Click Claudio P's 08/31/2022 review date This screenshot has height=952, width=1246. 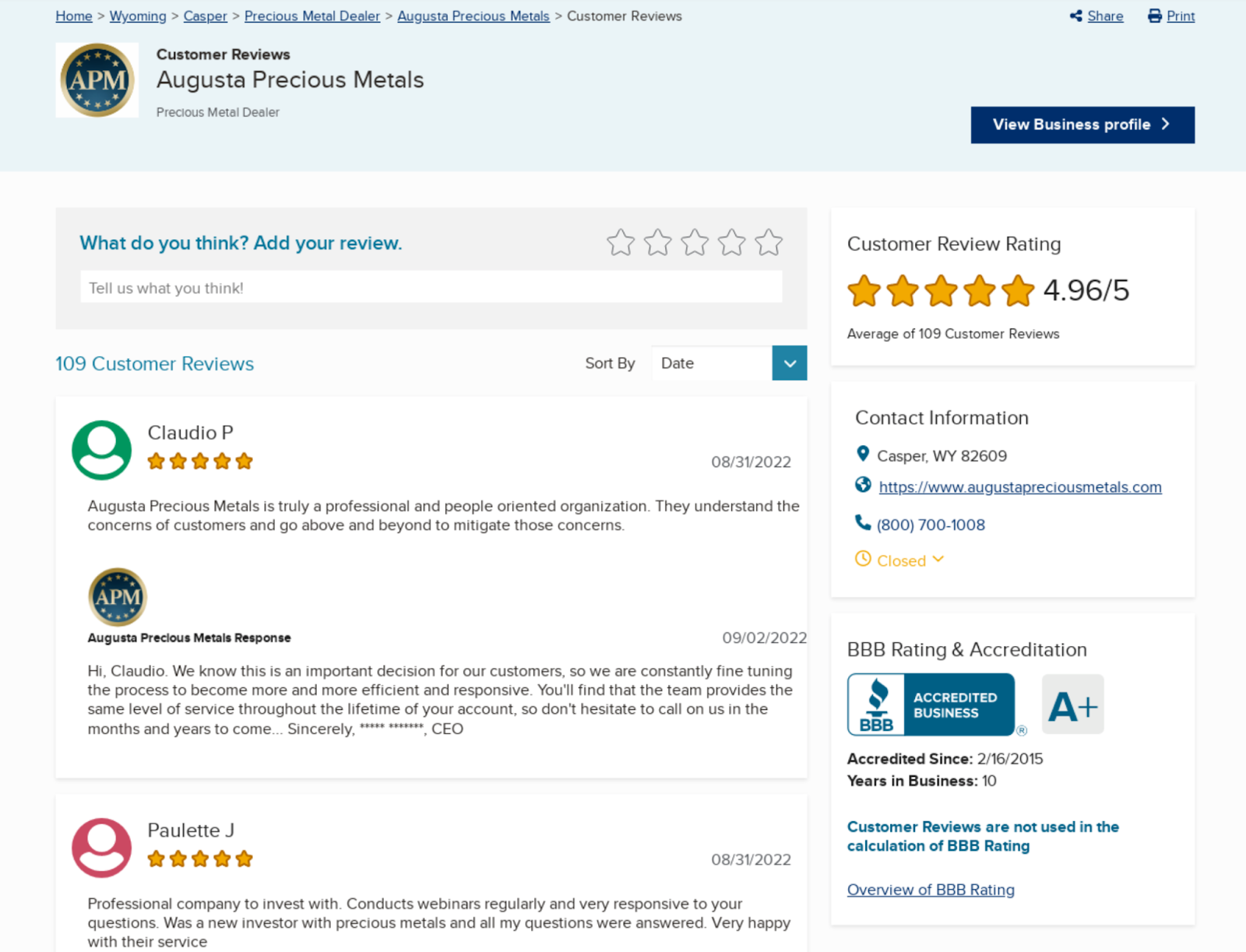click(x=751, y=462)
